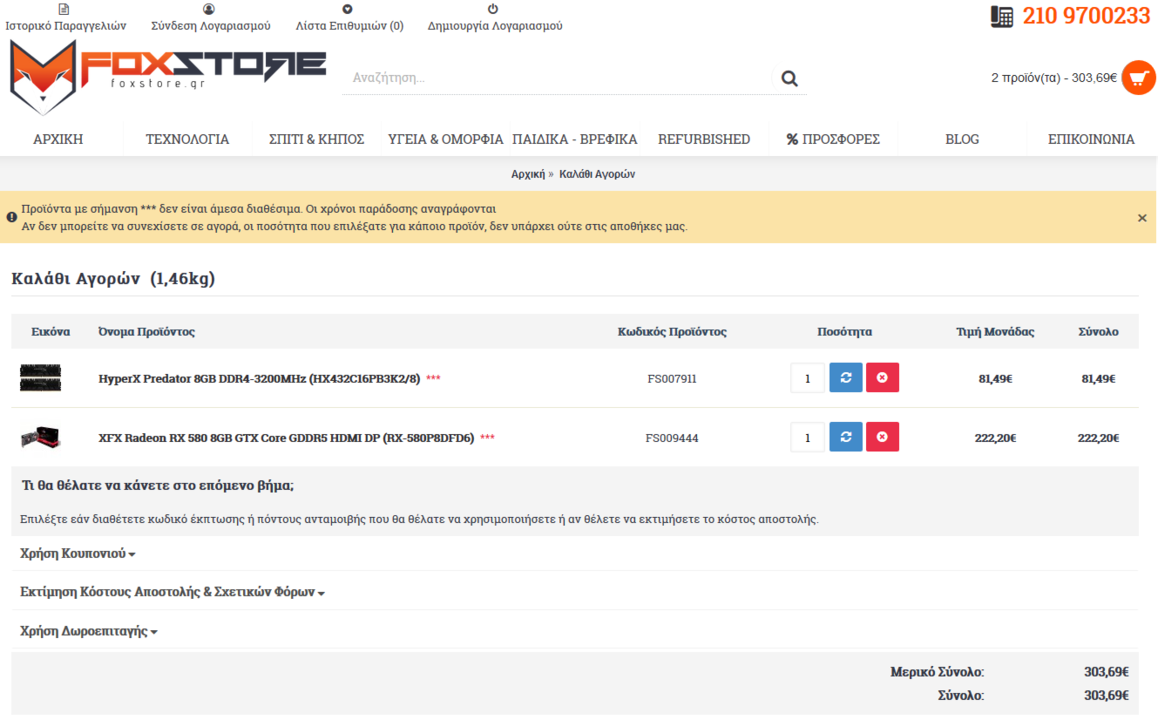This screenshot has height=720, width=1158.
Task: Open XFX Radeon graphics card thumbnail
Action: click(x=41, y=436)
